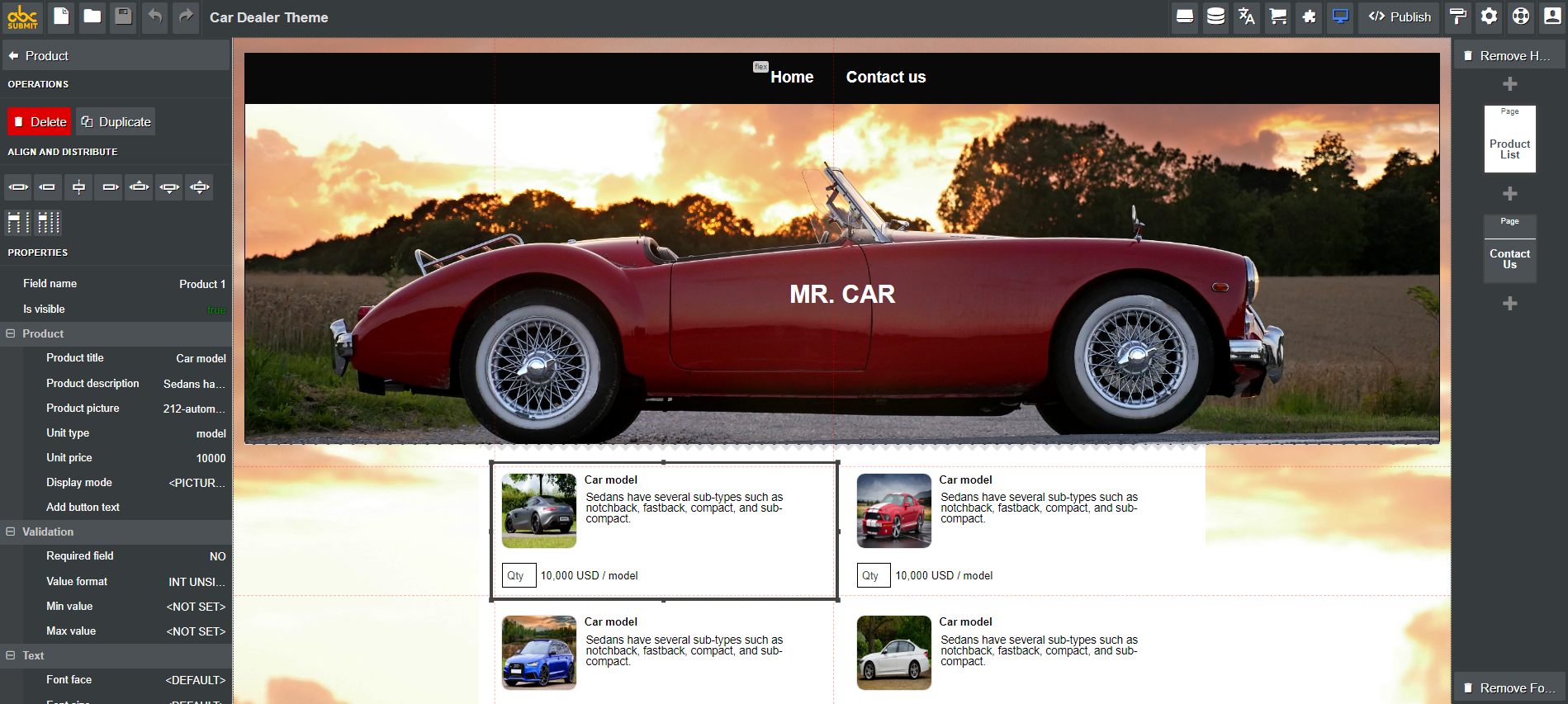1568x704 pixels.
Task: Click the align icon with an upward arrow
Action: [x=140, y=187]
